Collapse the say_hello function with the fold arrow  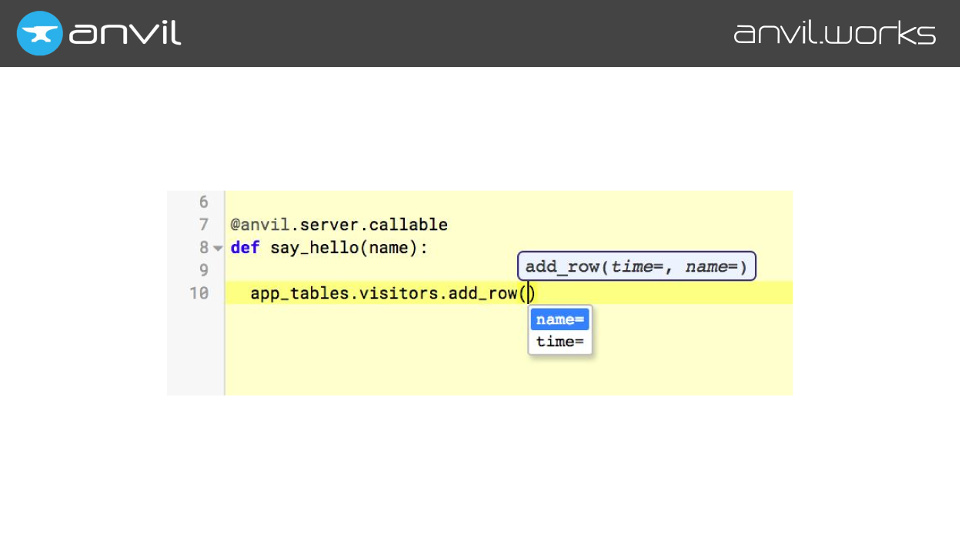click(x=218, y=248)
